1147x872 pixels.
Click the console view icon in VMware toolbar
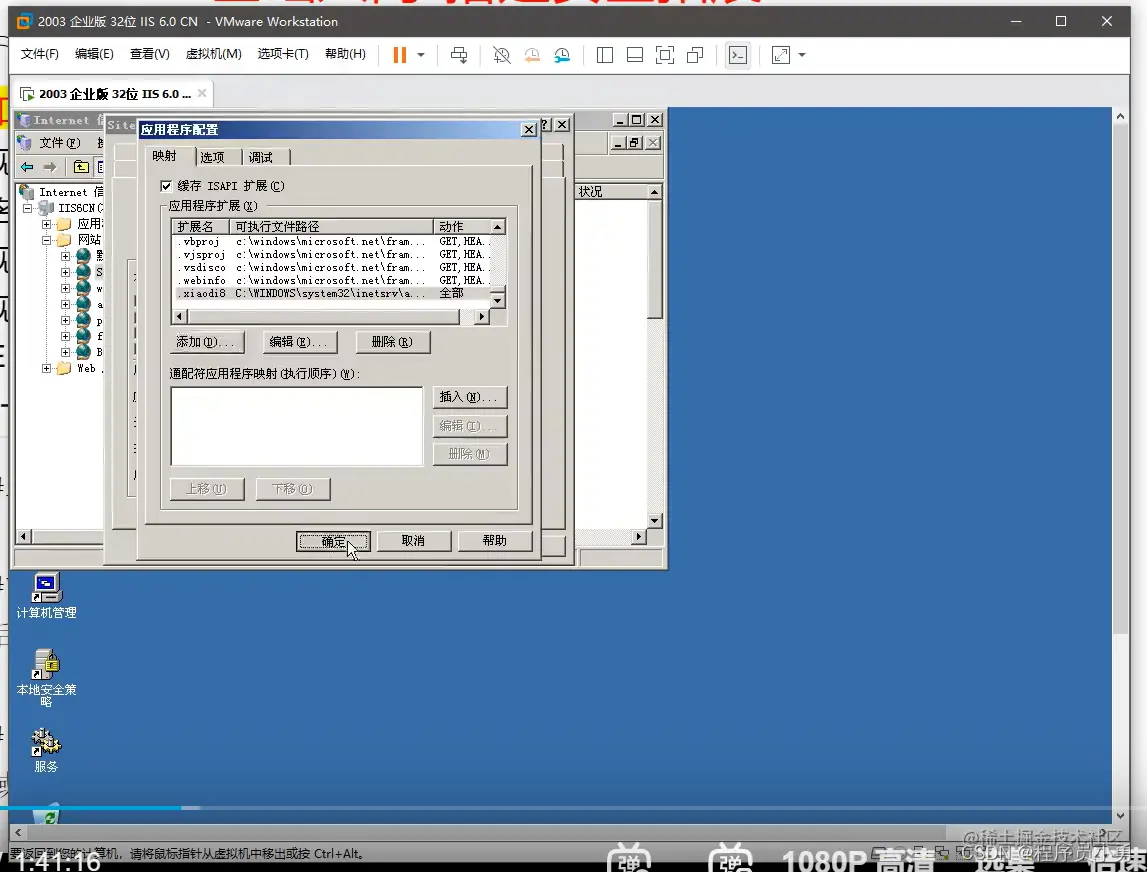click(738, 55)
